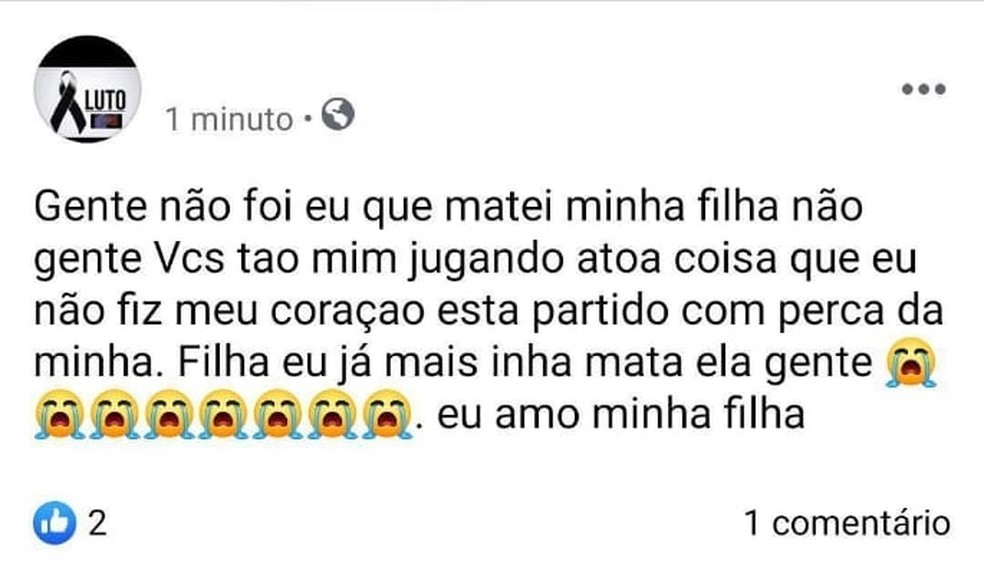This screenshot has width=984, height=567.
Task: Open the "1 minuto" timestamp link
Action: (x=229, y=120)
